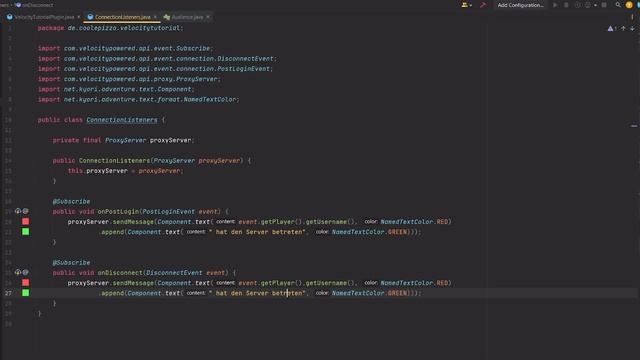
Task: Open green color swatch in onPostLogin gutter
Action: click(x=25, y=231)
